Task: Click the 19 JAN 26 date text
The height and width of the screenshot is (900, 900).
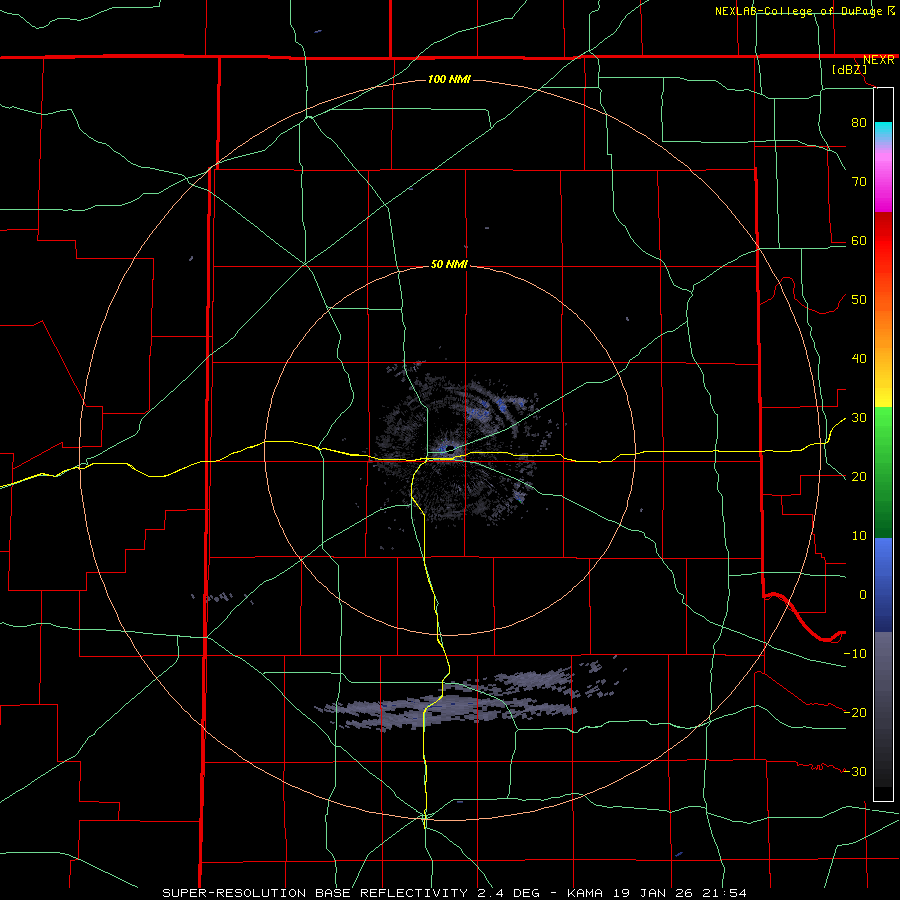Action: pyautogui.click(x=651, y=893)
